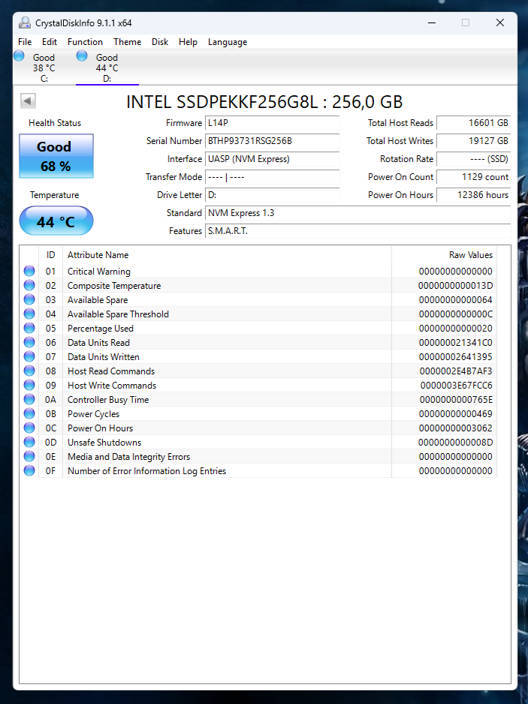Open the File menu
528x704 pixels.
[x=25, y=42]
